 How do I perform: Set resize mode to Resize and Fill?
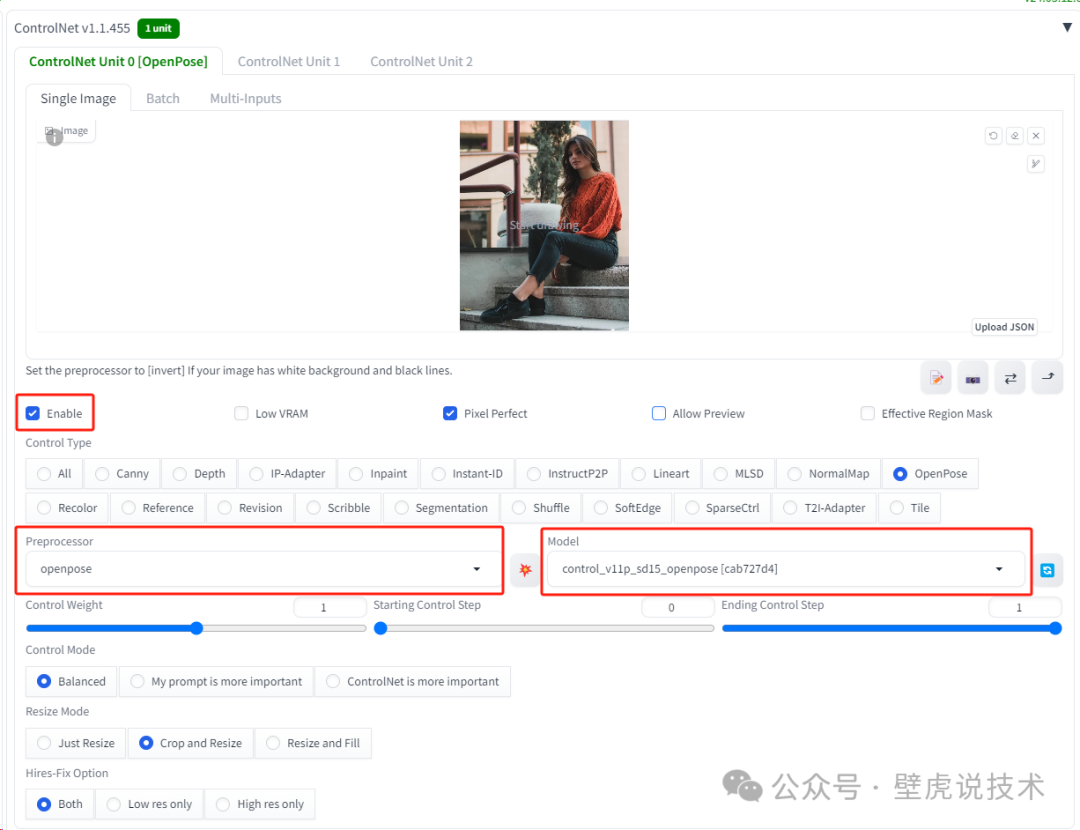pos(313,743)
